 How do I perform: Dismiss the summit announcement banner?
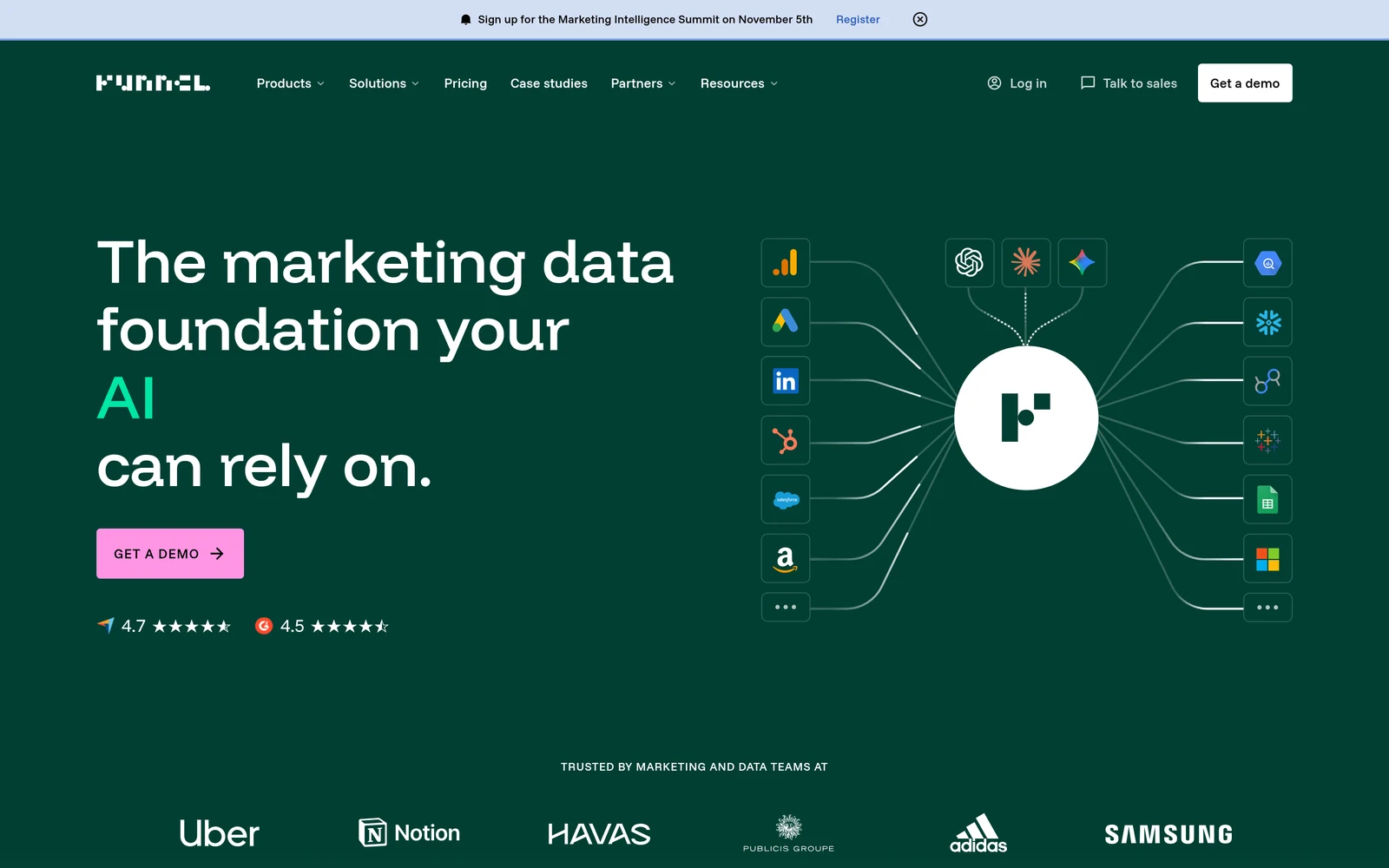pos(920,19)
